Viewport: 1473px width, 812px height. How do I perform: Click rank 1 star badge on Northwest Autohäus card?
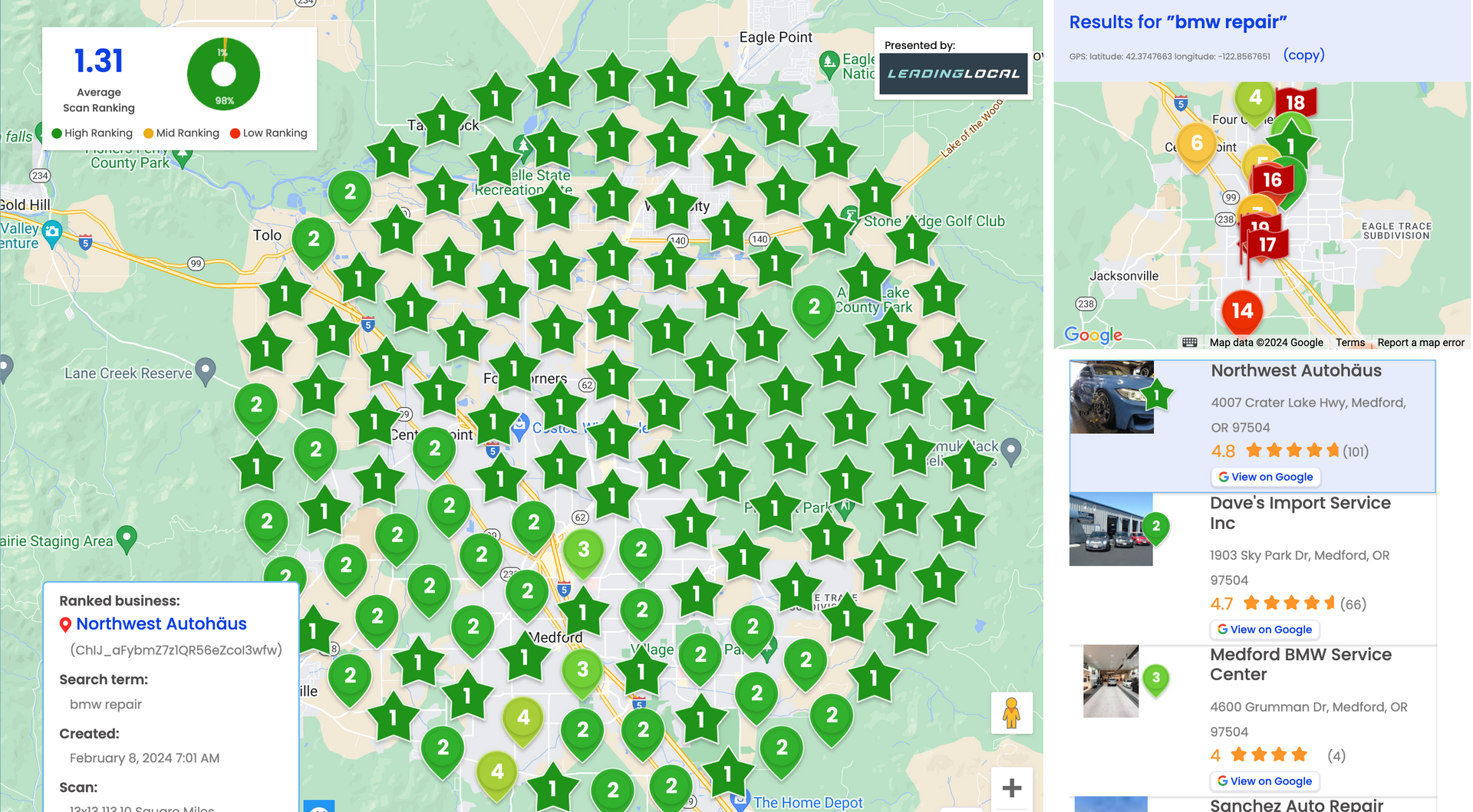1156,396
